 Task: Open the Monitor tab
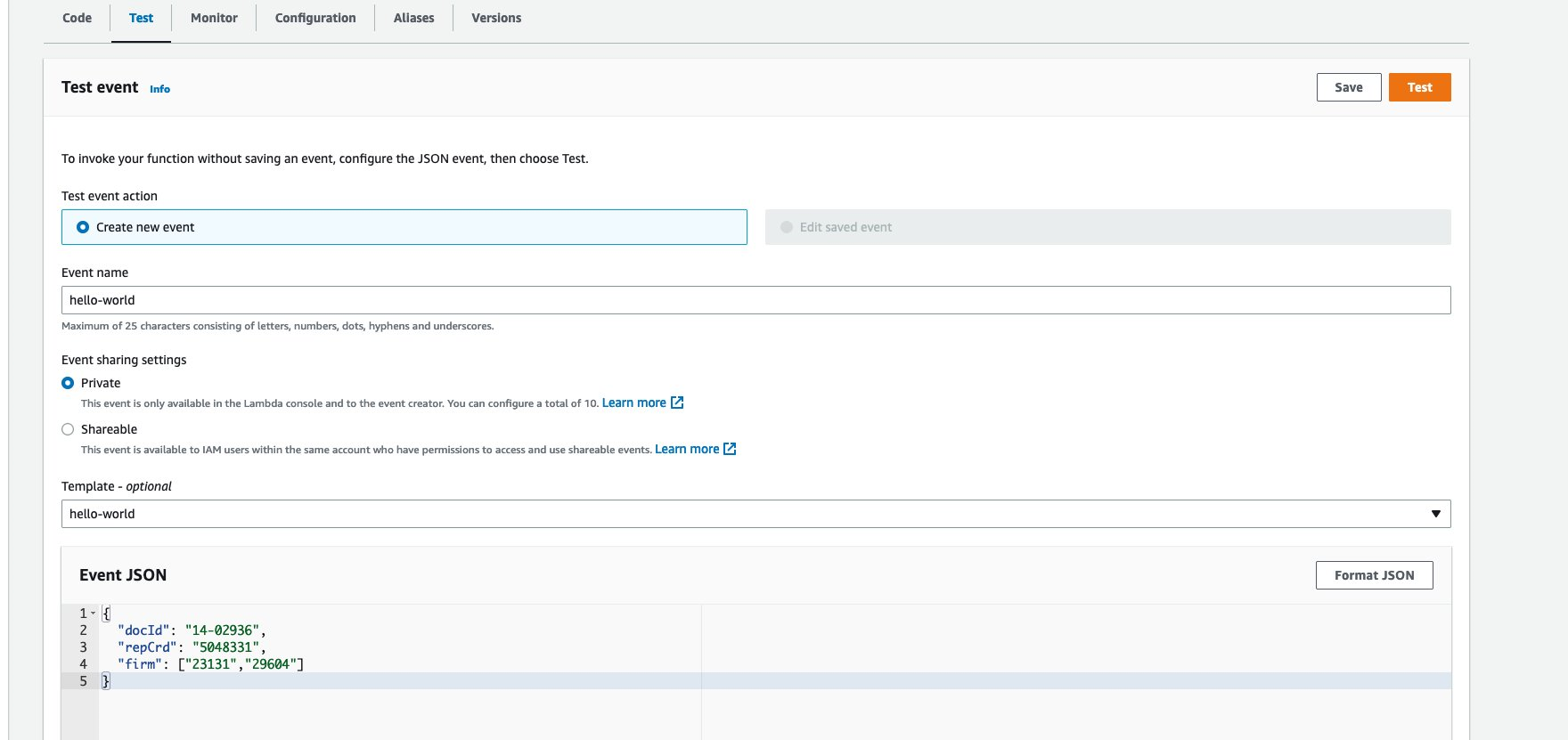point(214,18)
